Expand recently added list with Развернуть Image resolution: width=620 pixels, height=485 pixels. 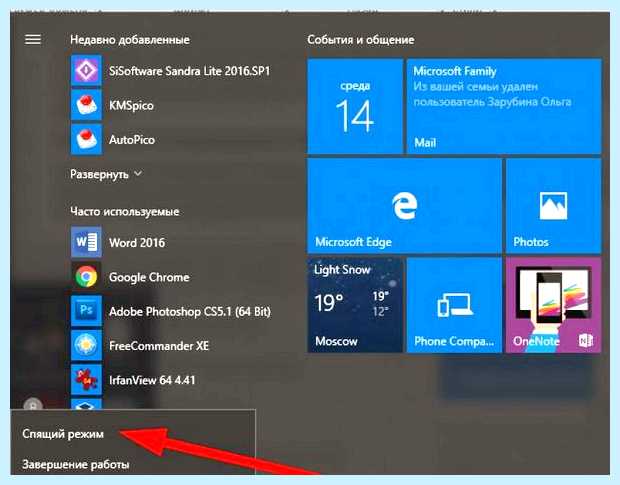click(99, 174)
